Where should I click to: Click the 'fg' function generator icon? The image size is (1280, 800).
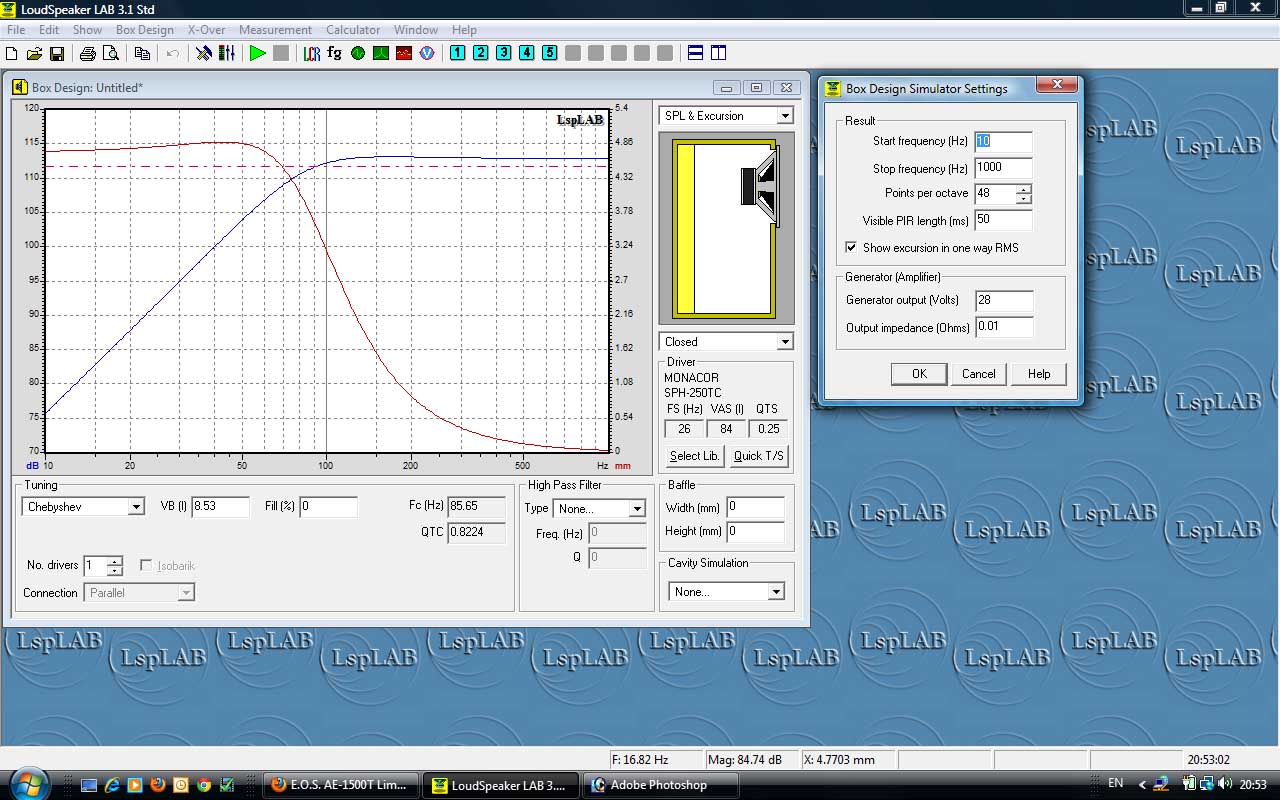334,53
